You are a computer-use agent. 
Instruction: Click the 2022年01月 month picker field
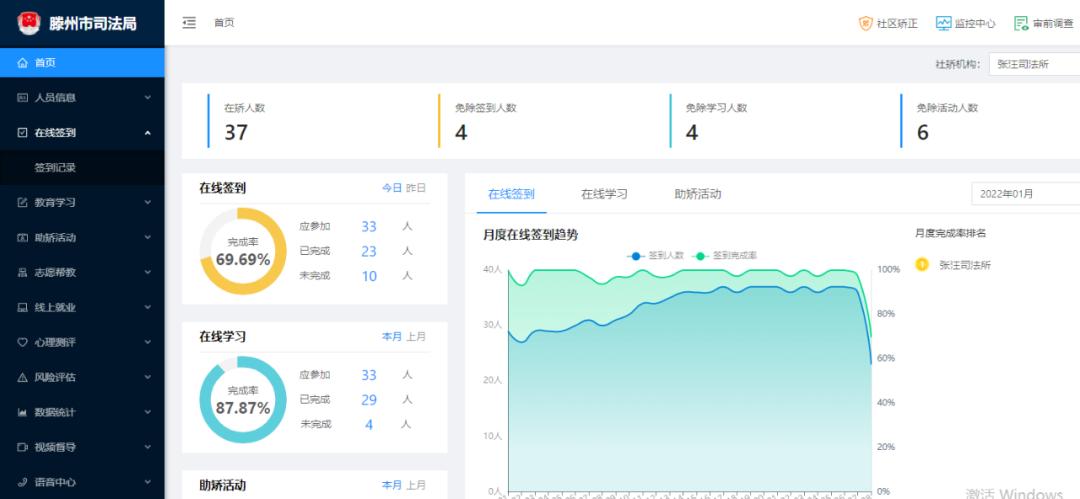1024,194
